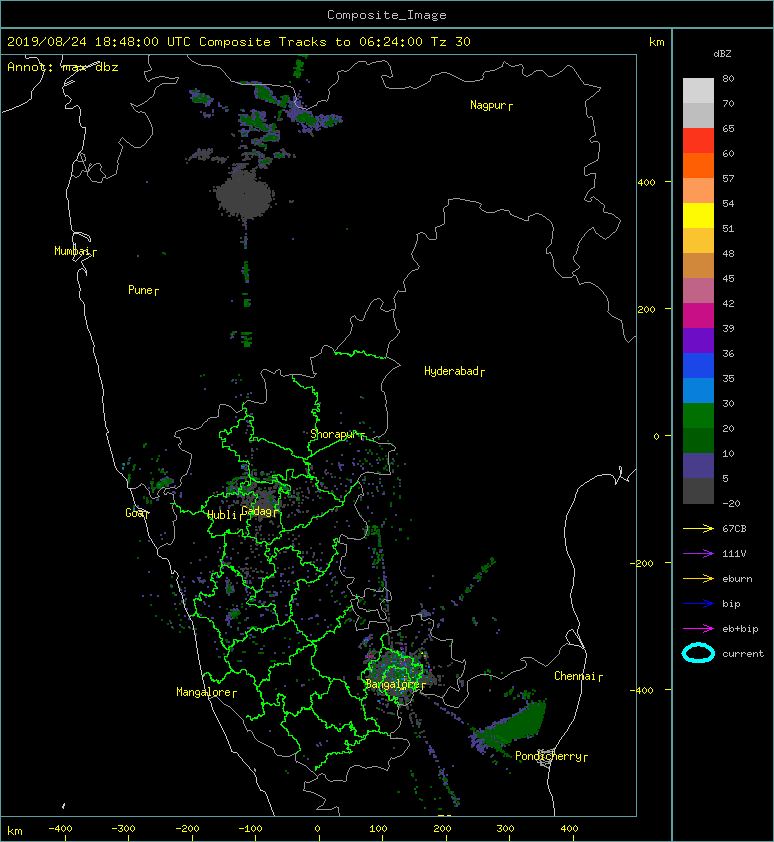This screenshot has height=842, width=774.
Task: Click the Hubli city label
Action: tap(222, 515)
